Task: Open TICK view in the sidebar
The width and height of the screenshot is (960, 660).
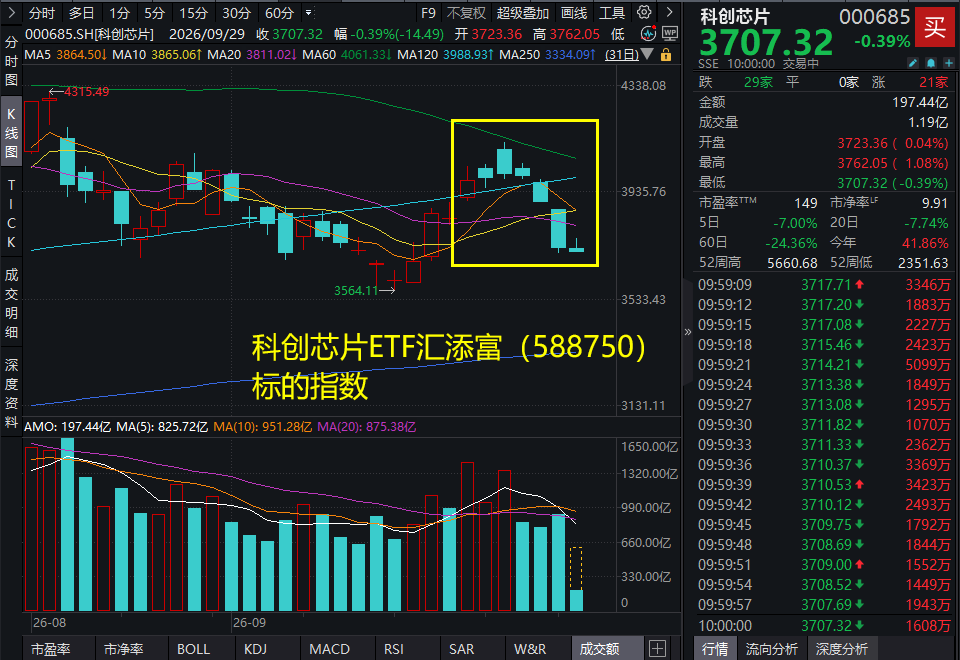Action: pos(11,213)
